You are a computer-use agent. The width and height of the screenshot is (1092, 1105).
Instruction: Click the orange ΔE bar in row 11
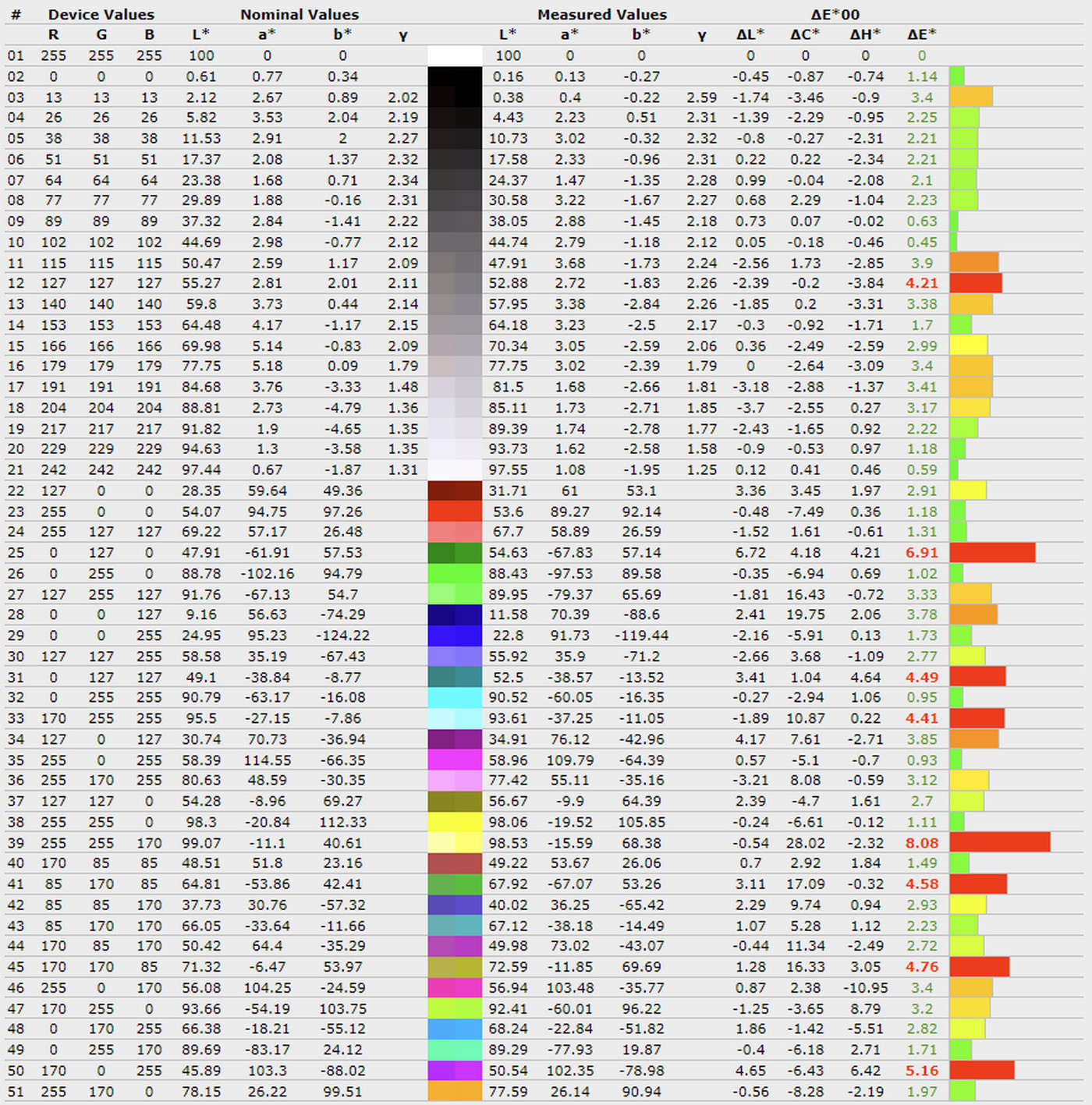click(974, 263)
